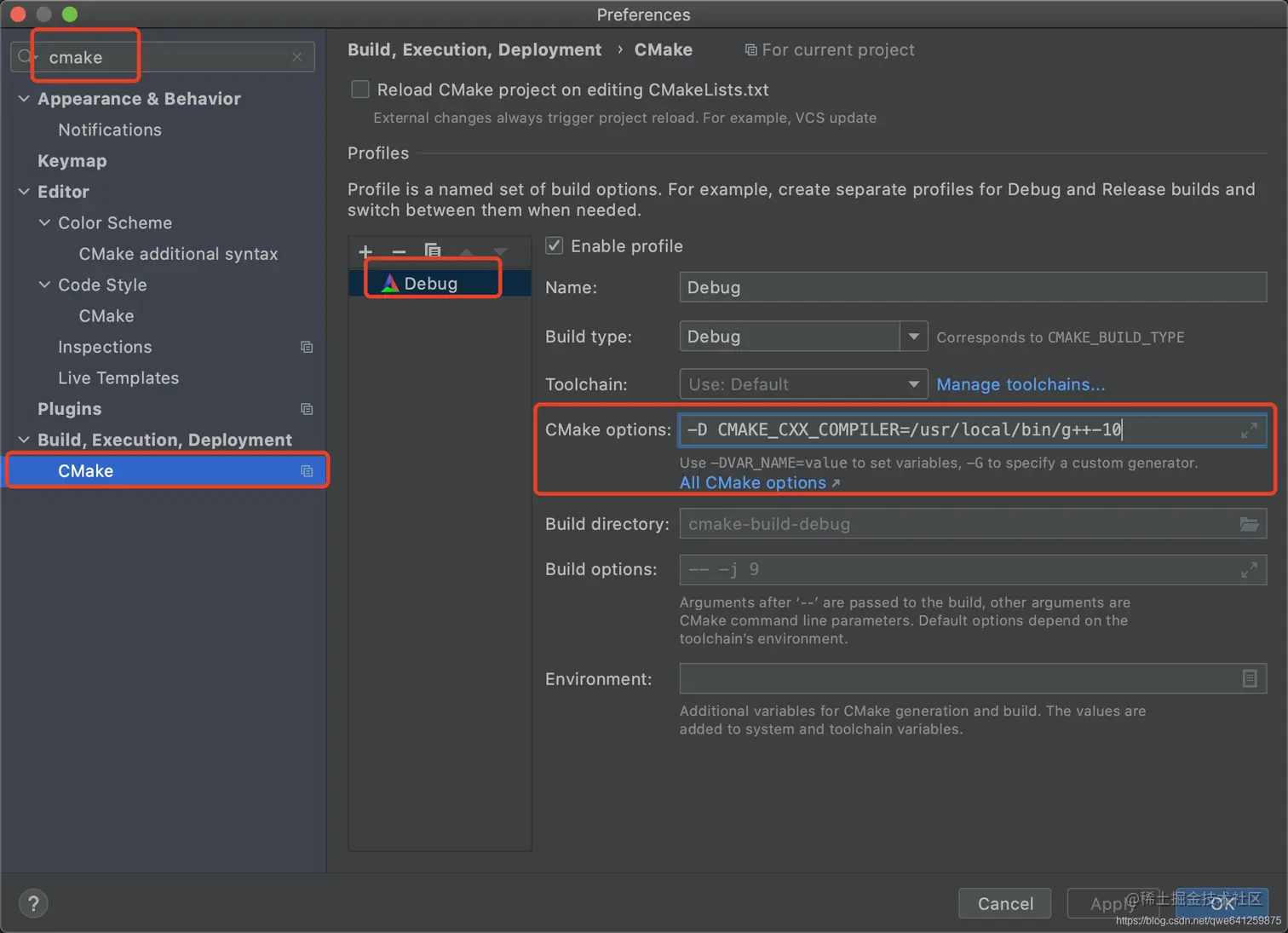The width and height of the screenshot is (1288, 933).
Task: Focus the settings search box
Action: 163,57
